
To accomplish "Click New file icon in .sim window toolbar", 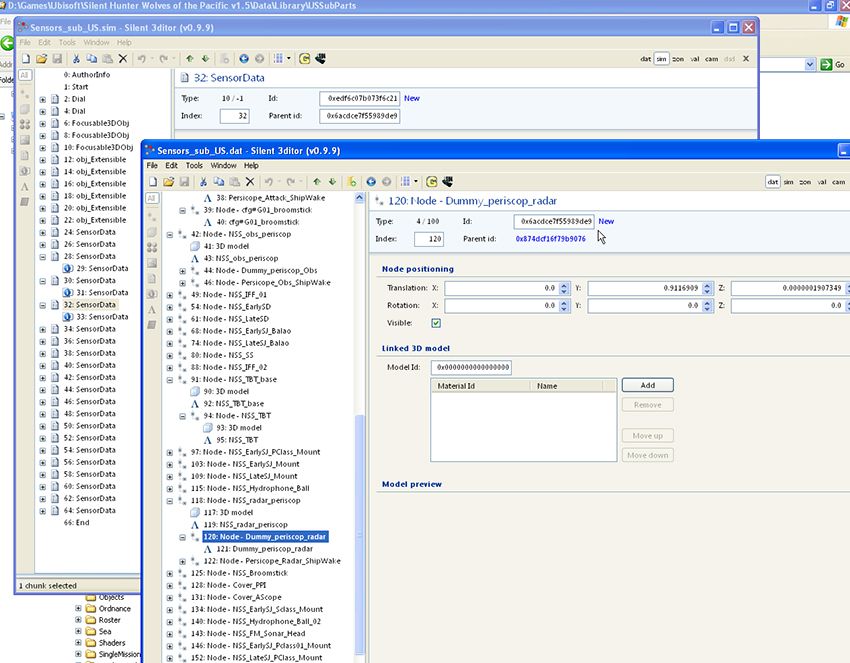I will [26, 59].
